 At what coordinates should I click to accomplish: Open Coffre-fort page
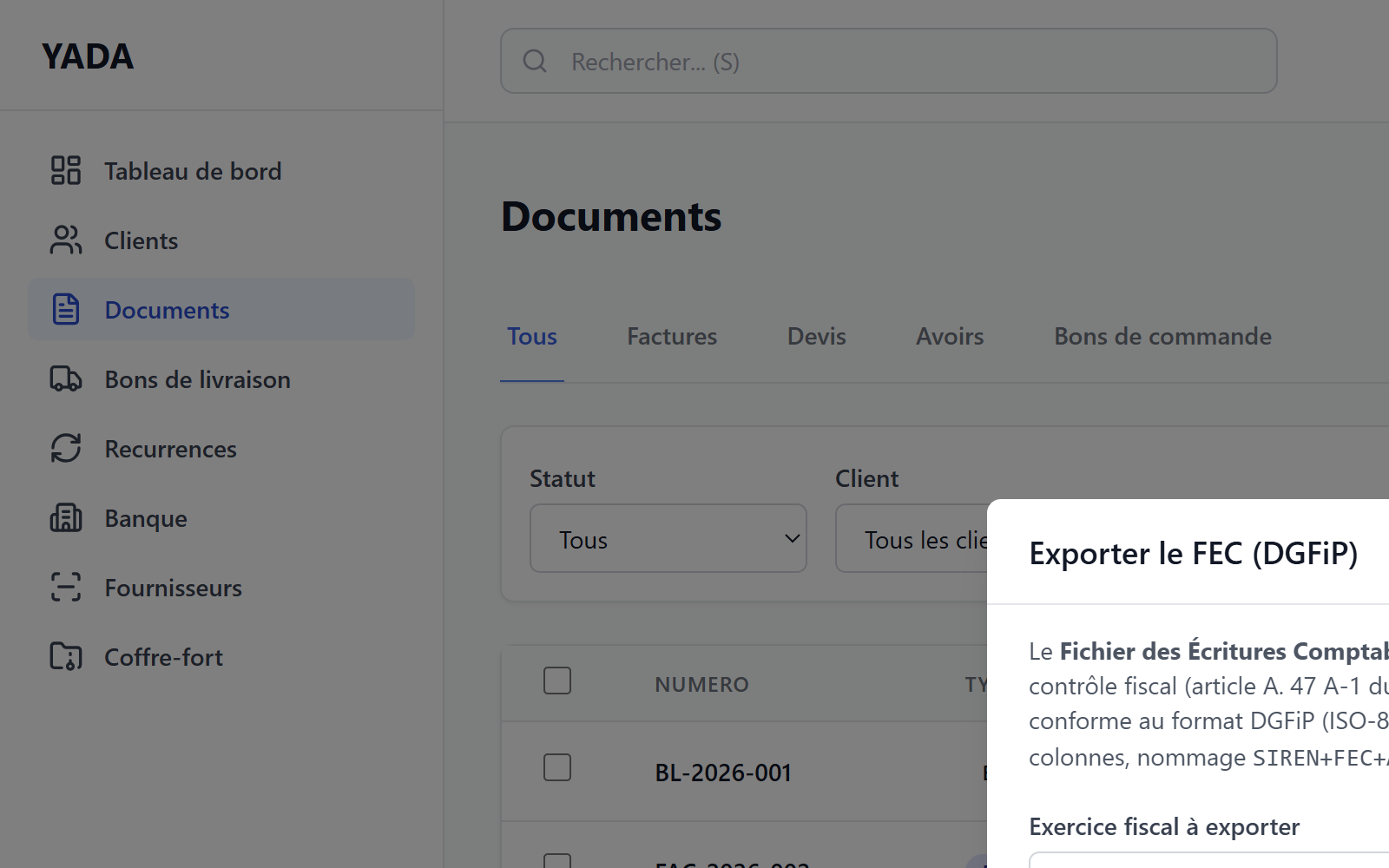click(x=221, y=657)
